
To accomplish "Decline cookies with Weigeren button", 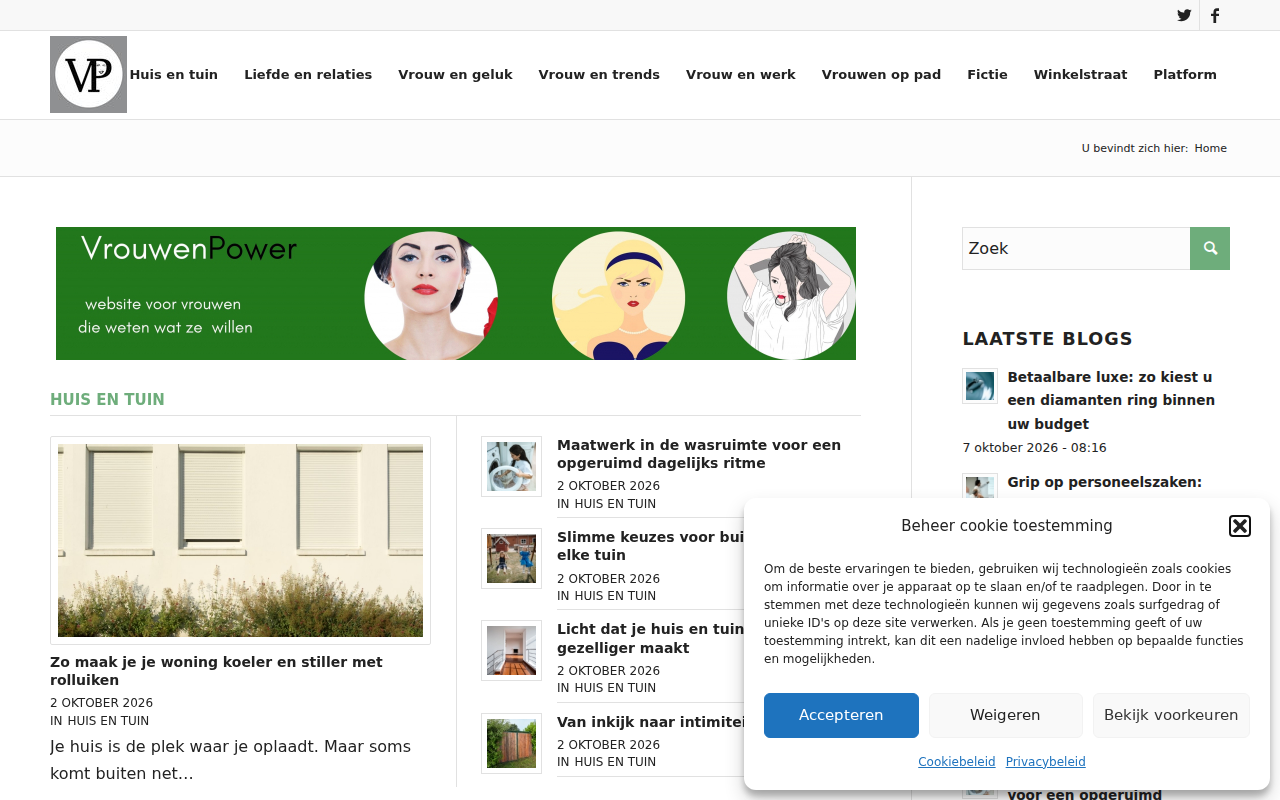I will coord(1005,715).
